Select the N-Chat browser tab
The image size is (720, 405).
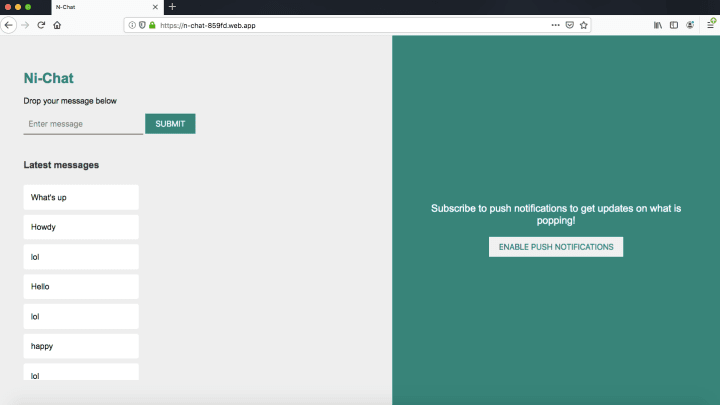coord(95,7)
